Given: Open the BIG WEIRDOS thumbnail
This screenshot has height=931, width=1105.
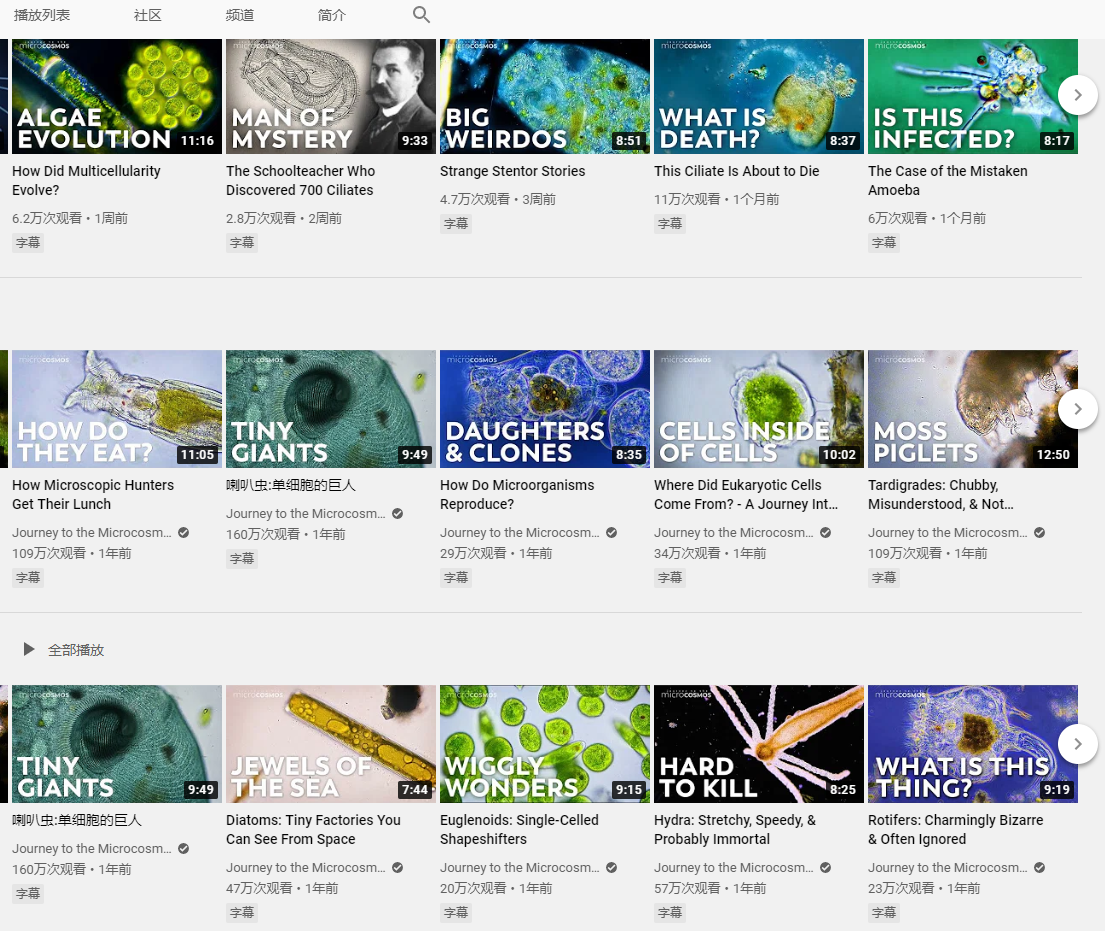Looking at the screenshot, I should pyautogui.click(x=545, y=96).
